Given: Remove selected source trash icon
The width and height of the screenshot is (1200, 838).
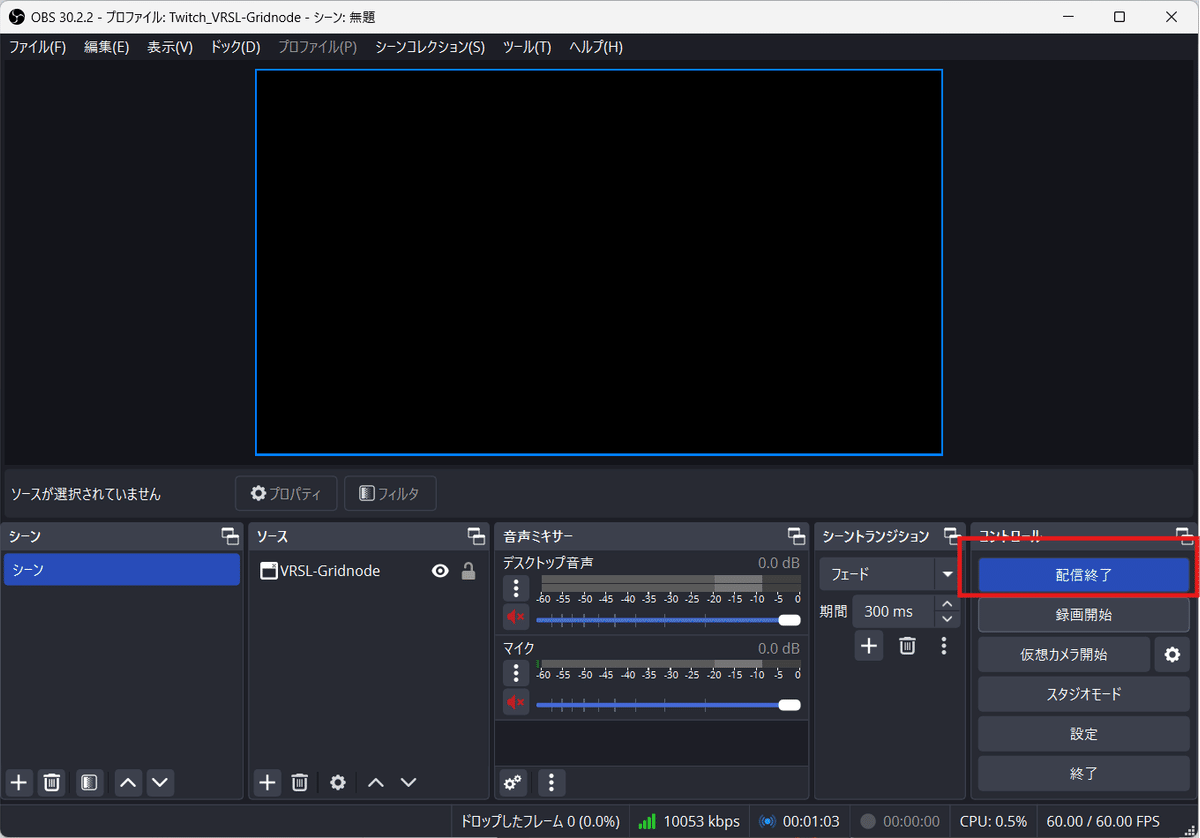Looking at the screenshot, I should (299, 782).
